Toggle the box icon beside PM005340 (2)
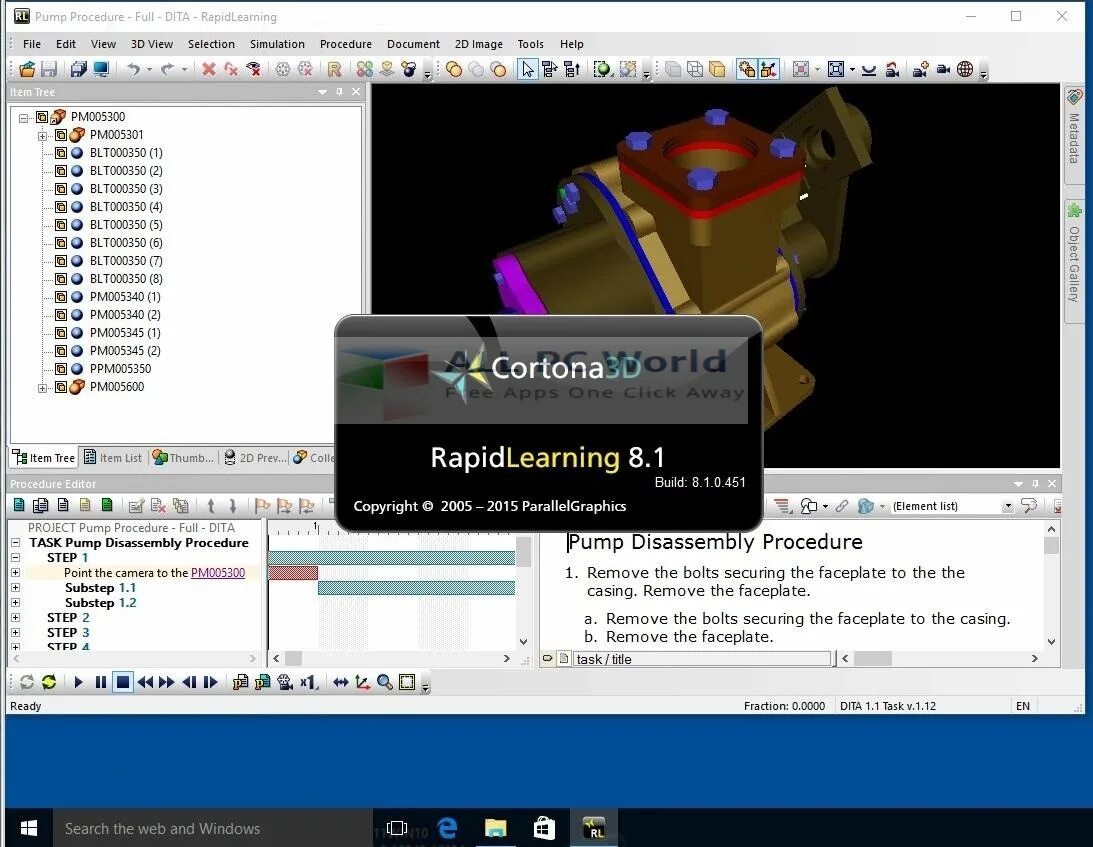The image size is (1093, 847). [61, 314]
